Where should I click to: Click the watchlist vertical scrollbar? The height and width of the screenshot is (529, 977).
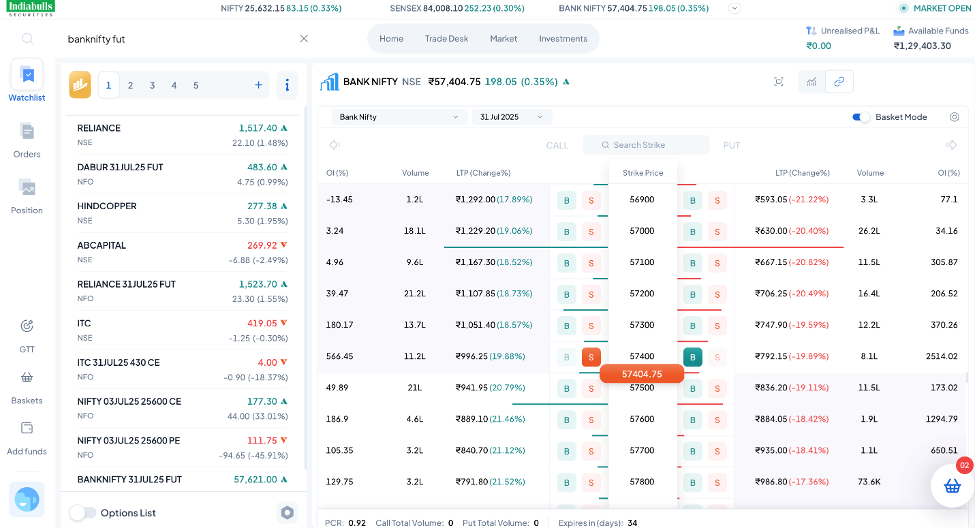pyautogui.click(x=305, y=287)
